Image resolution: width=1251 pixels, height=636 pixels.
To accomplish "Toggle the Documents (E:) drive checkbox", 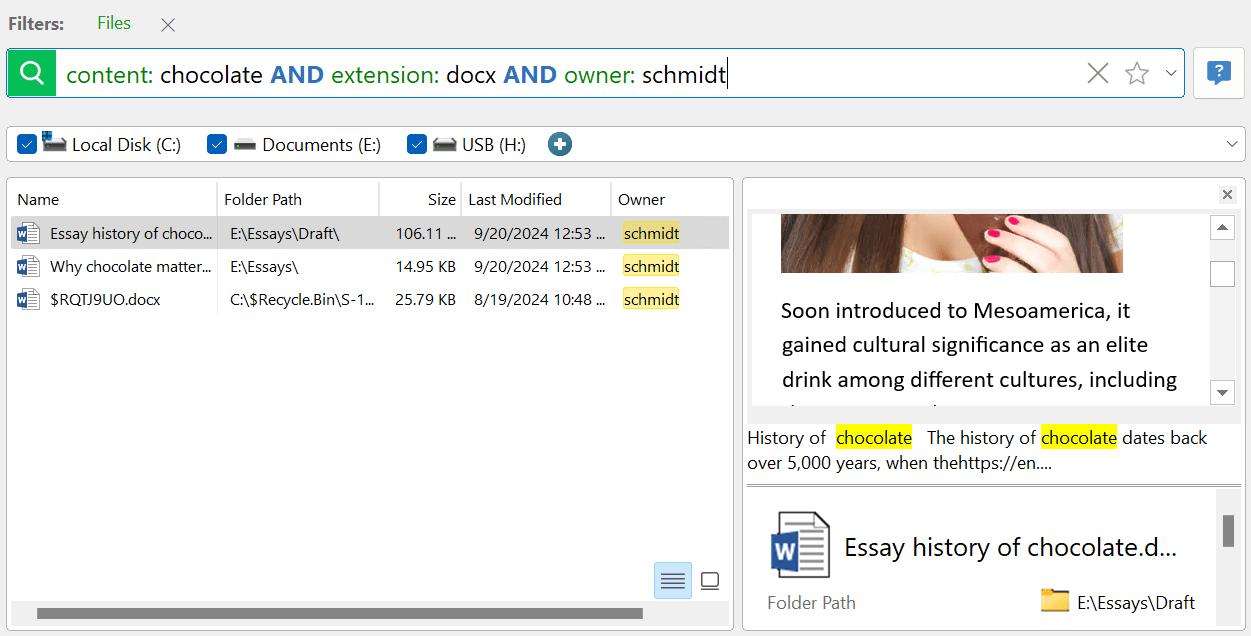I will coord(217,145).
